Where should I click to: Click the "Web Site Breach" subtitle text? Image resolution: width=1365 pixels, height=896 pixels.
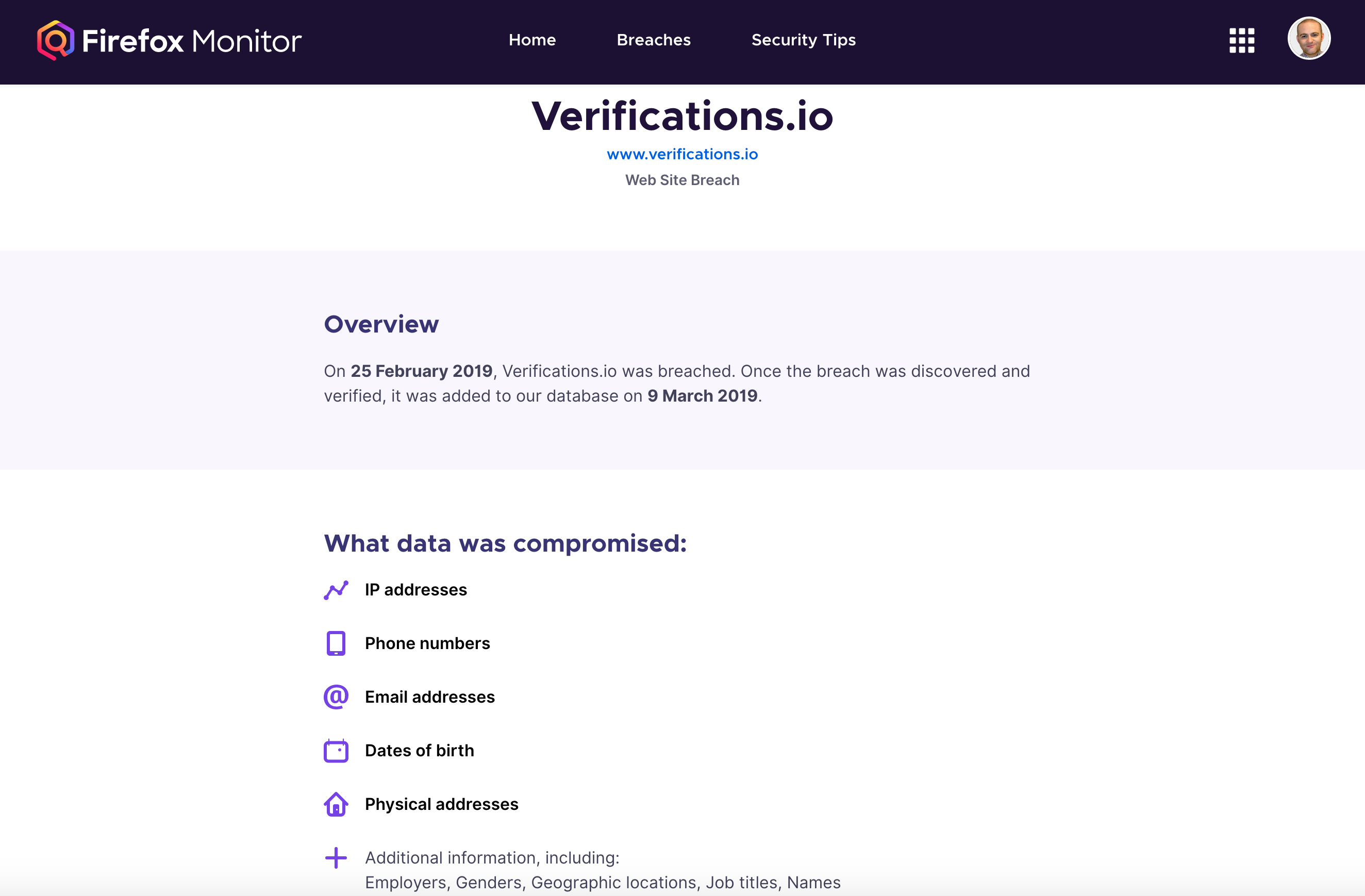point(682,180)
